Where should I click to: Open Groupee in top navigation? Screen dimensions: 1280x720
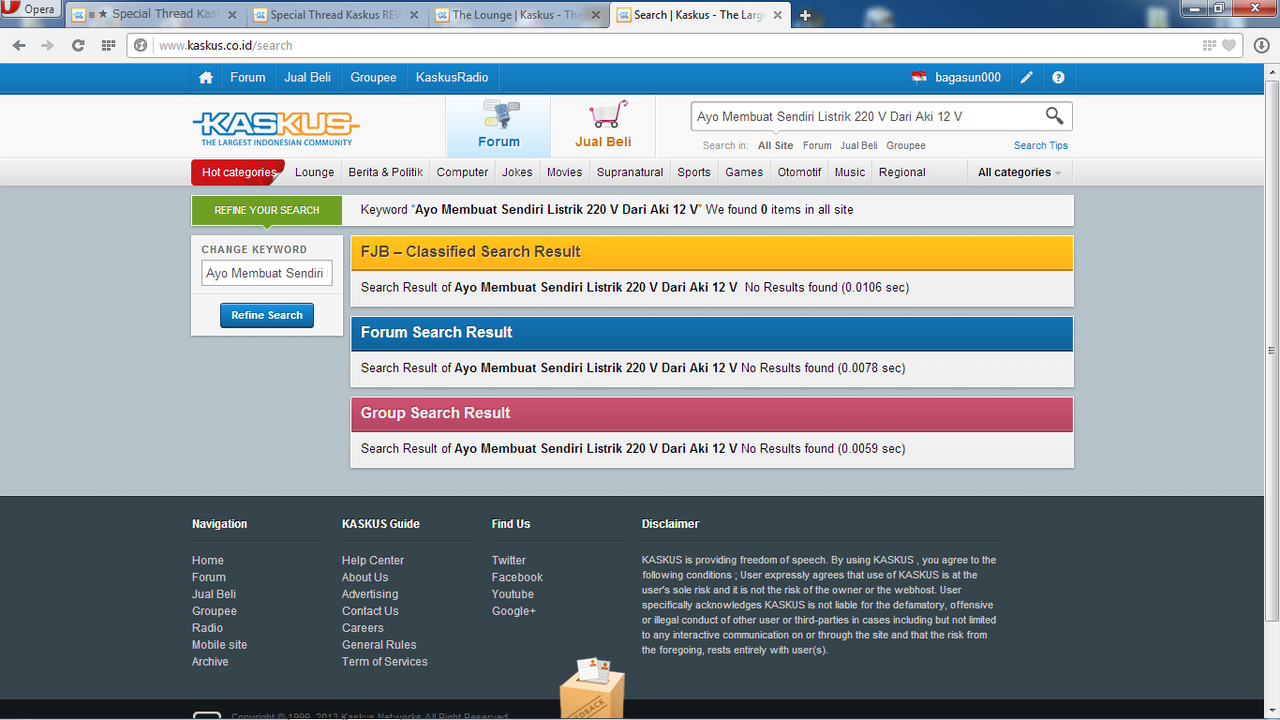373,78
